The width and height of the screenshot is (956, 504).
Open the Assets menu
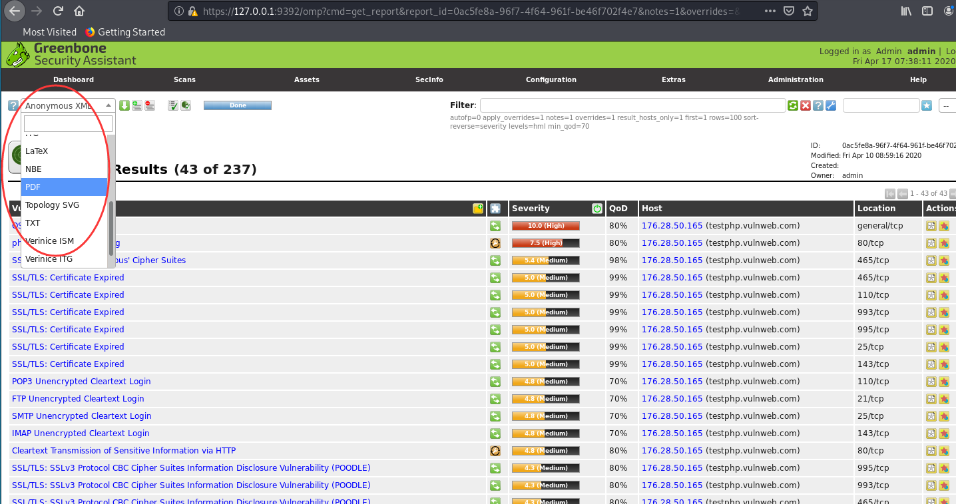click(x=307, y=80)
